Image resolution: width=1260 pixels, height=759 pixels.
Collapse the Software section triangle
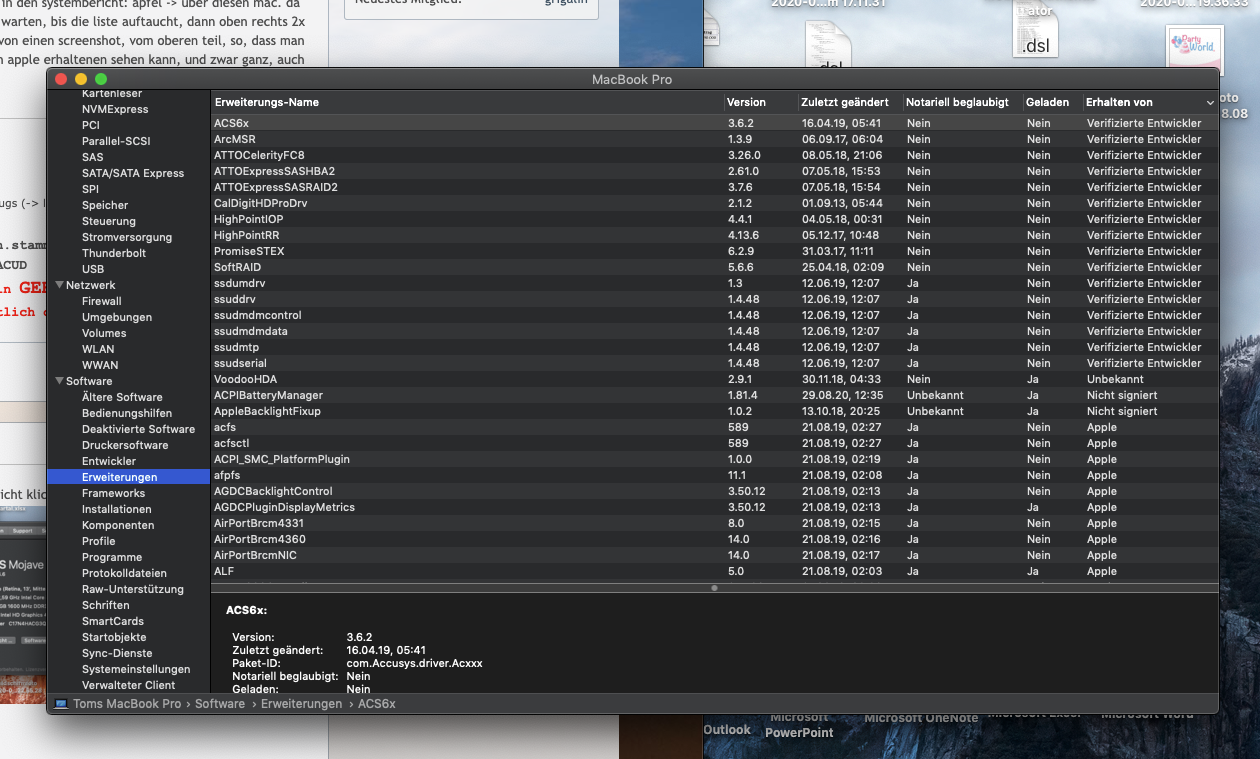[60, 381]
